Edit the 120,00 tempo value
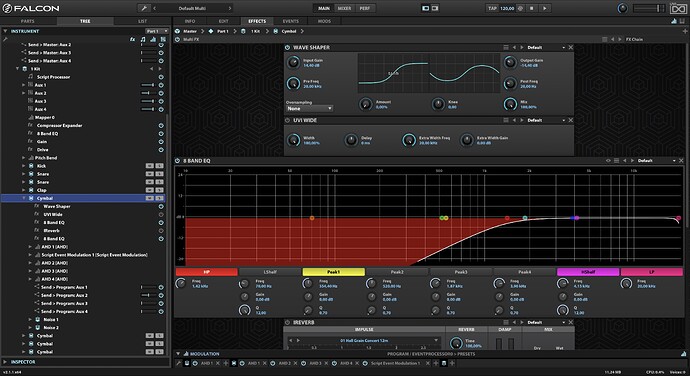 click(507, 8)
